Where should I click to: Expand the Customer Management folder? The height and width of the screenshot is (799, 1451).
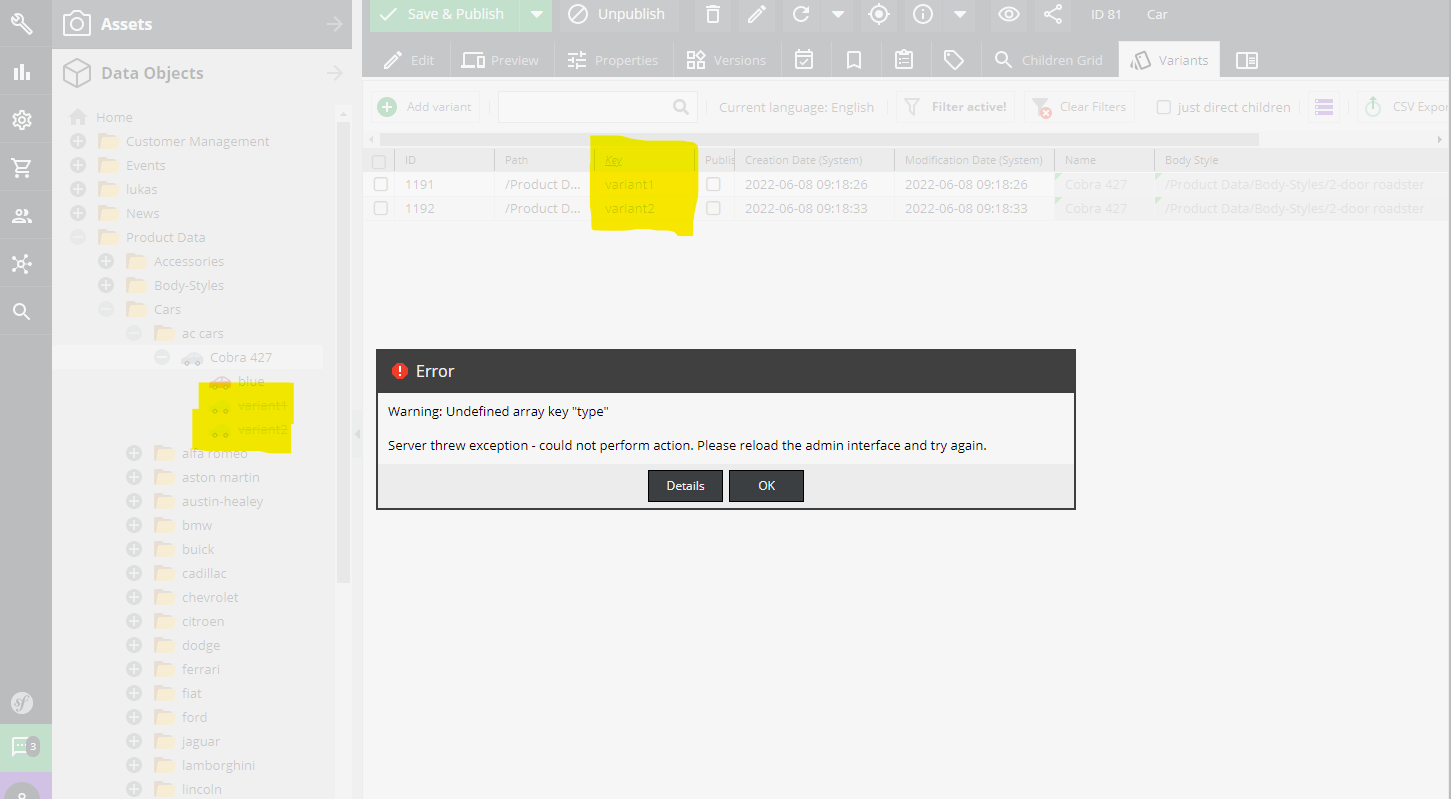click(78, 141)
